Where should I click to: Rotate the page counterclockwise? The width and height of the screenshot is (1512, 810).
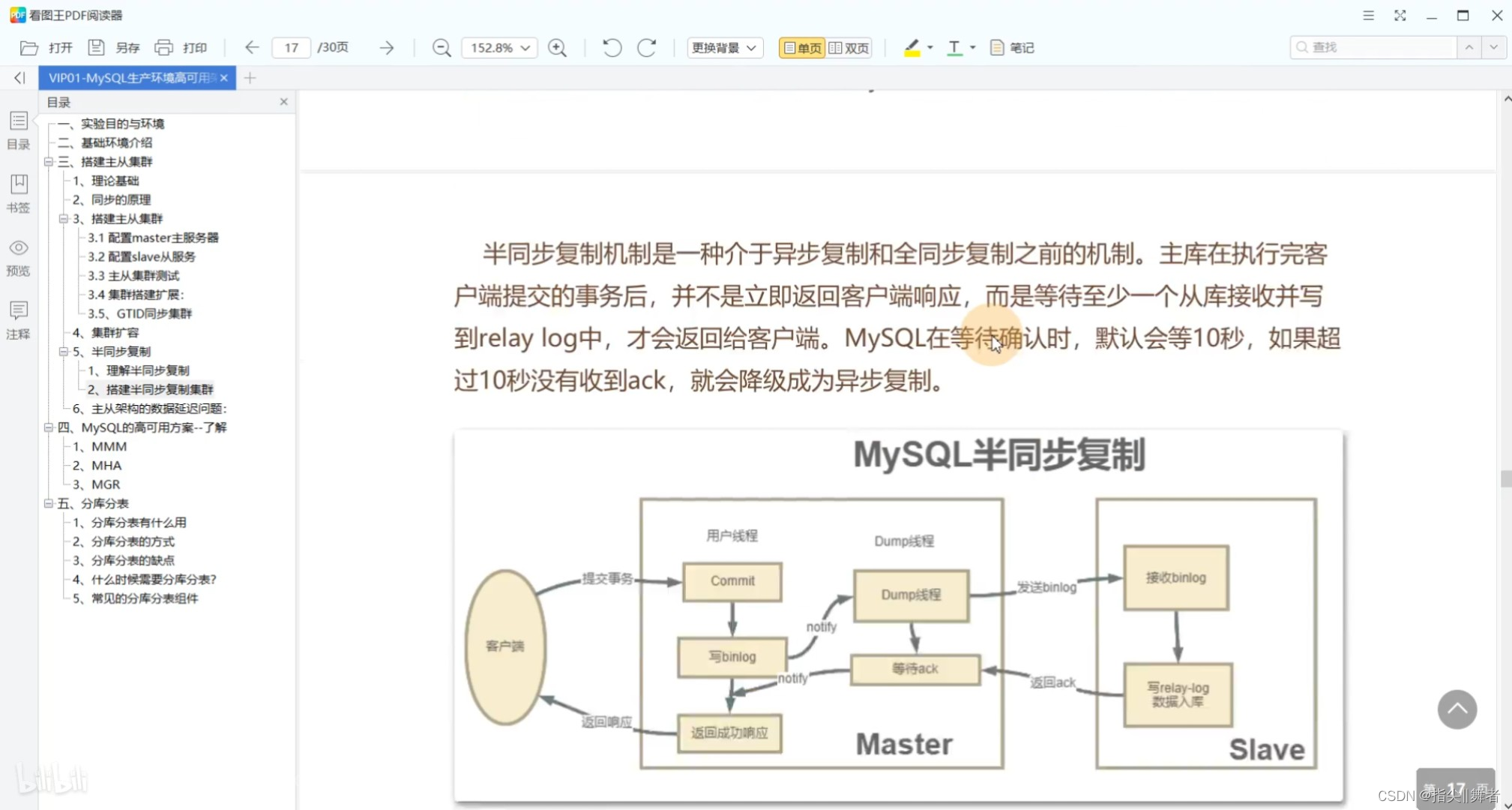[x=612, y=48]
